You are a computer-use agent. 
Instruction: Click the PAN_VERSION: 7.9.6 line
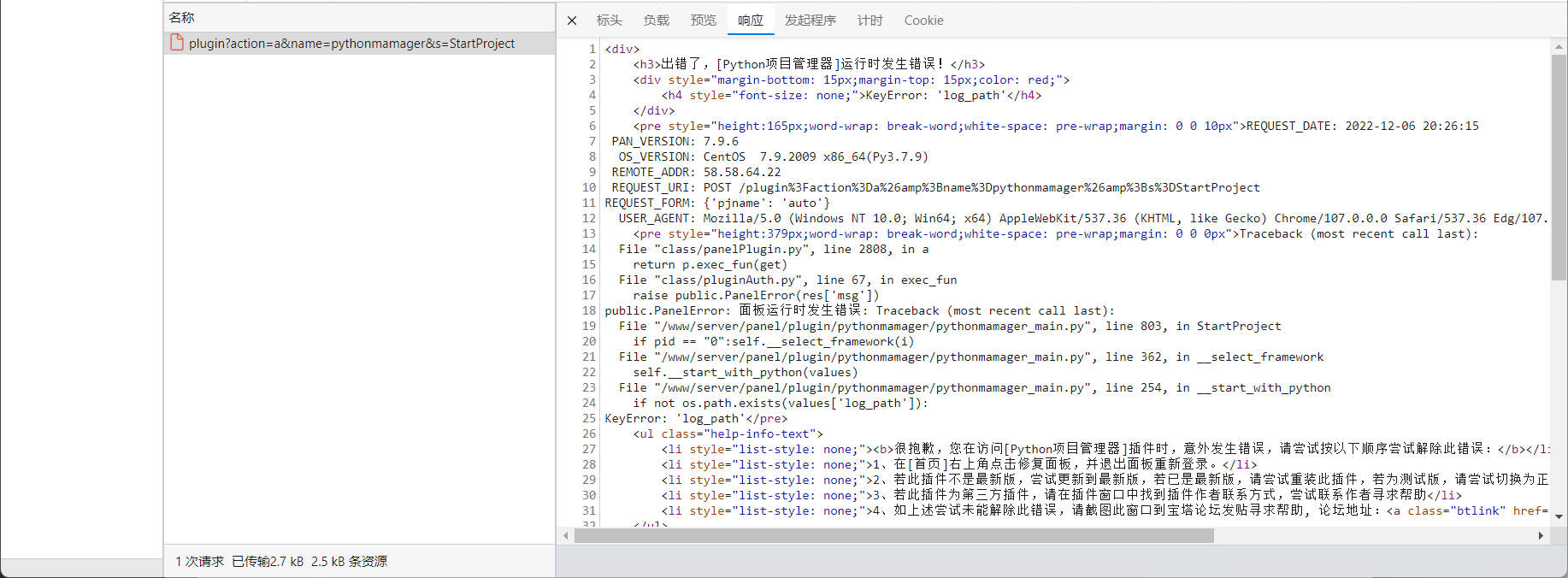point(675,141)
